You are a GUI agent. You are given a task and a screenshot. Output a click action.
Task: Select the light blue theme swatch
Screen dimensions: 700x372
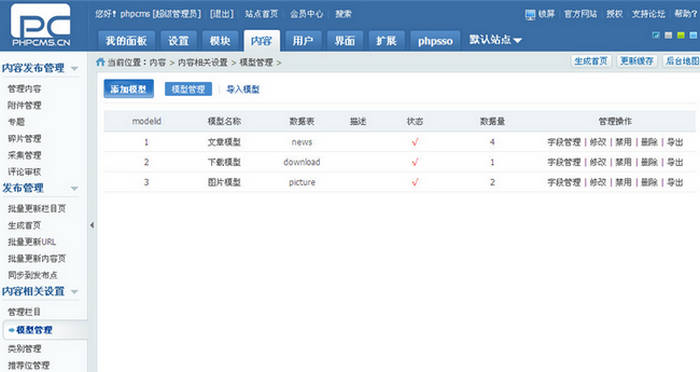[x=693, y=35]
